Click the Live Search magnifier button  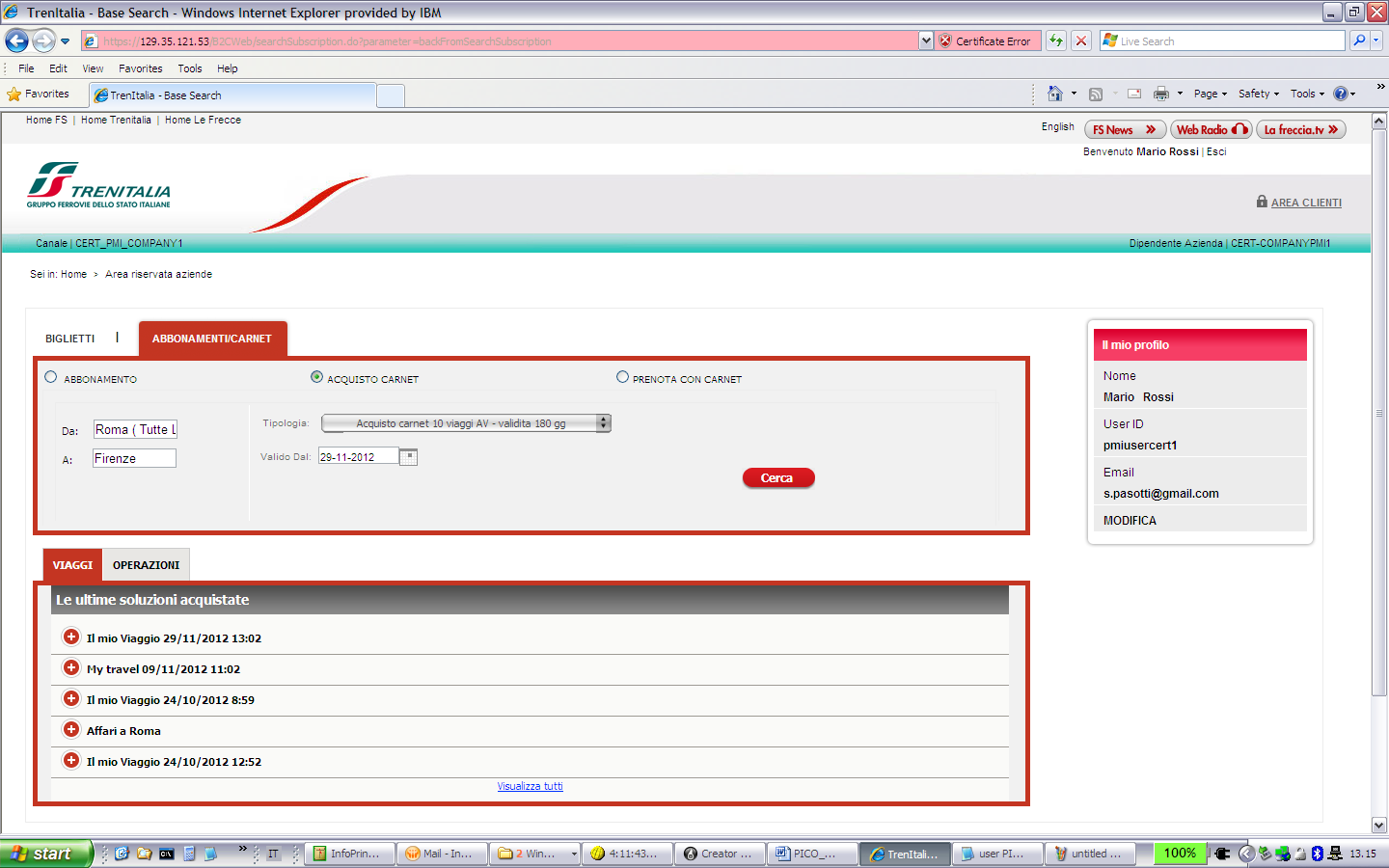pos(1359,41)
